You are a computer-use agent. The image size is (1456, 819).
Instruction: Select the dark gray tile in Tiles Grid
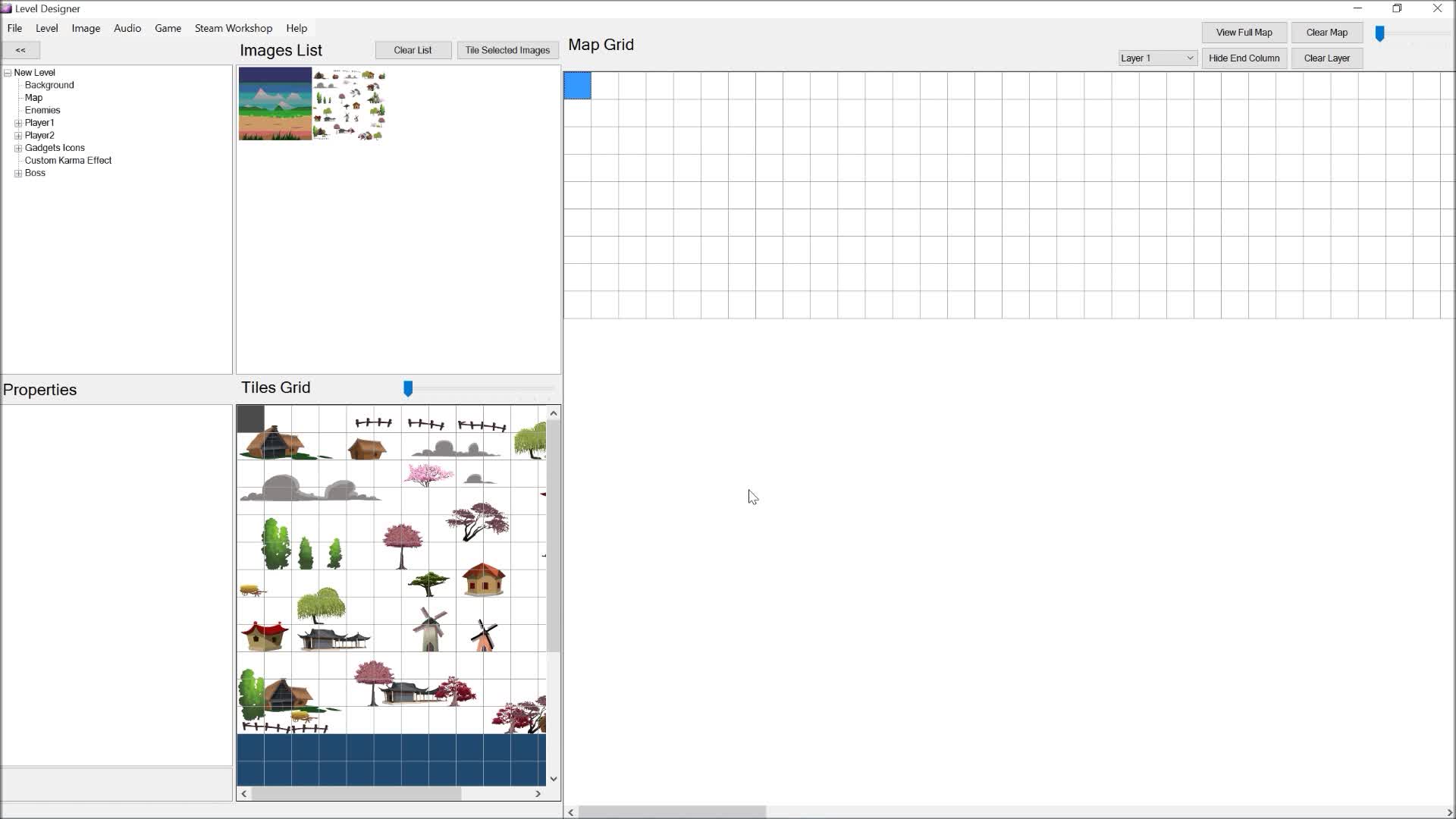[251, 419]
